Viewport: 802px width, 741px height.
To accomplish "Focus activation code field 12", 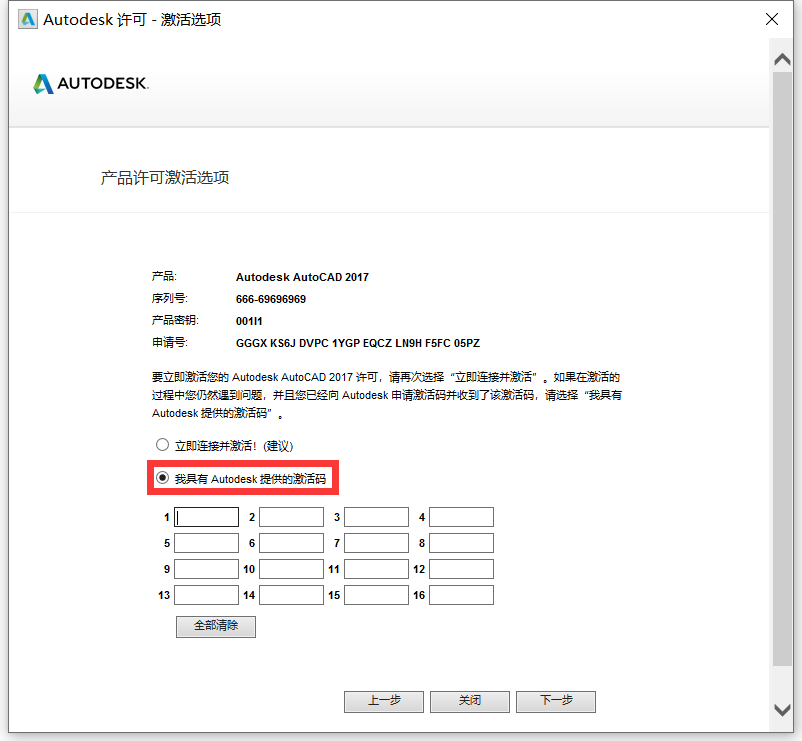I will pos(461,569).
